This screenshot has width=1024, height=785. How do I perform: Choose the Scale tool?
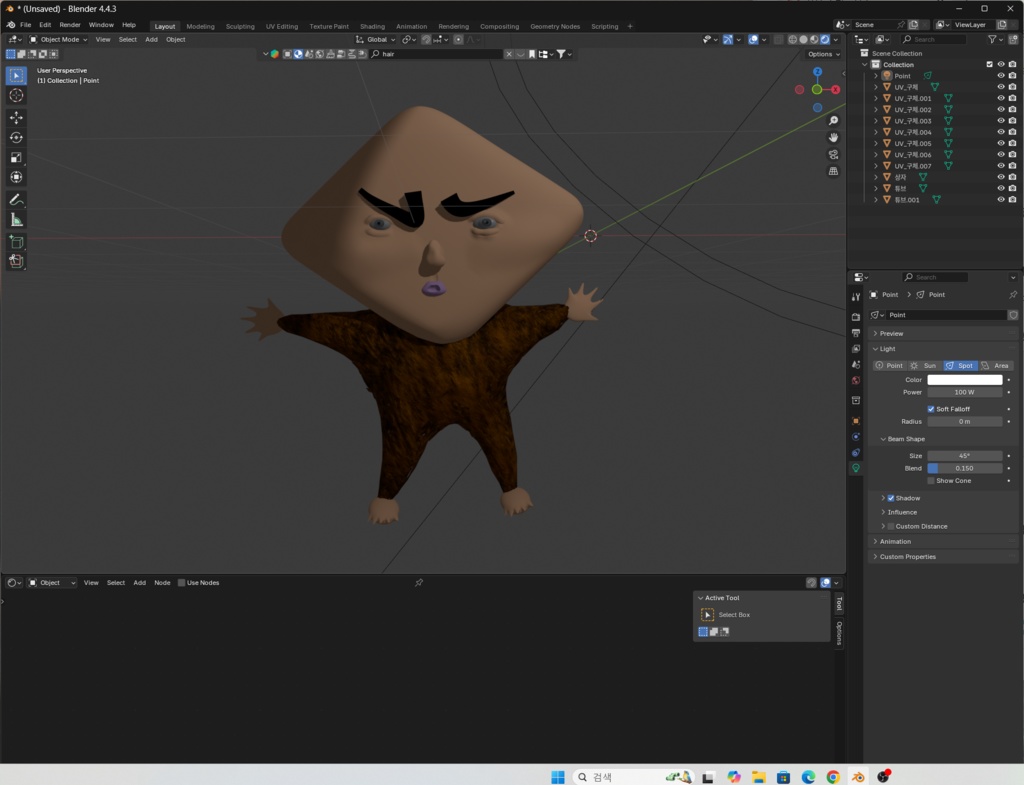(16, 157)
